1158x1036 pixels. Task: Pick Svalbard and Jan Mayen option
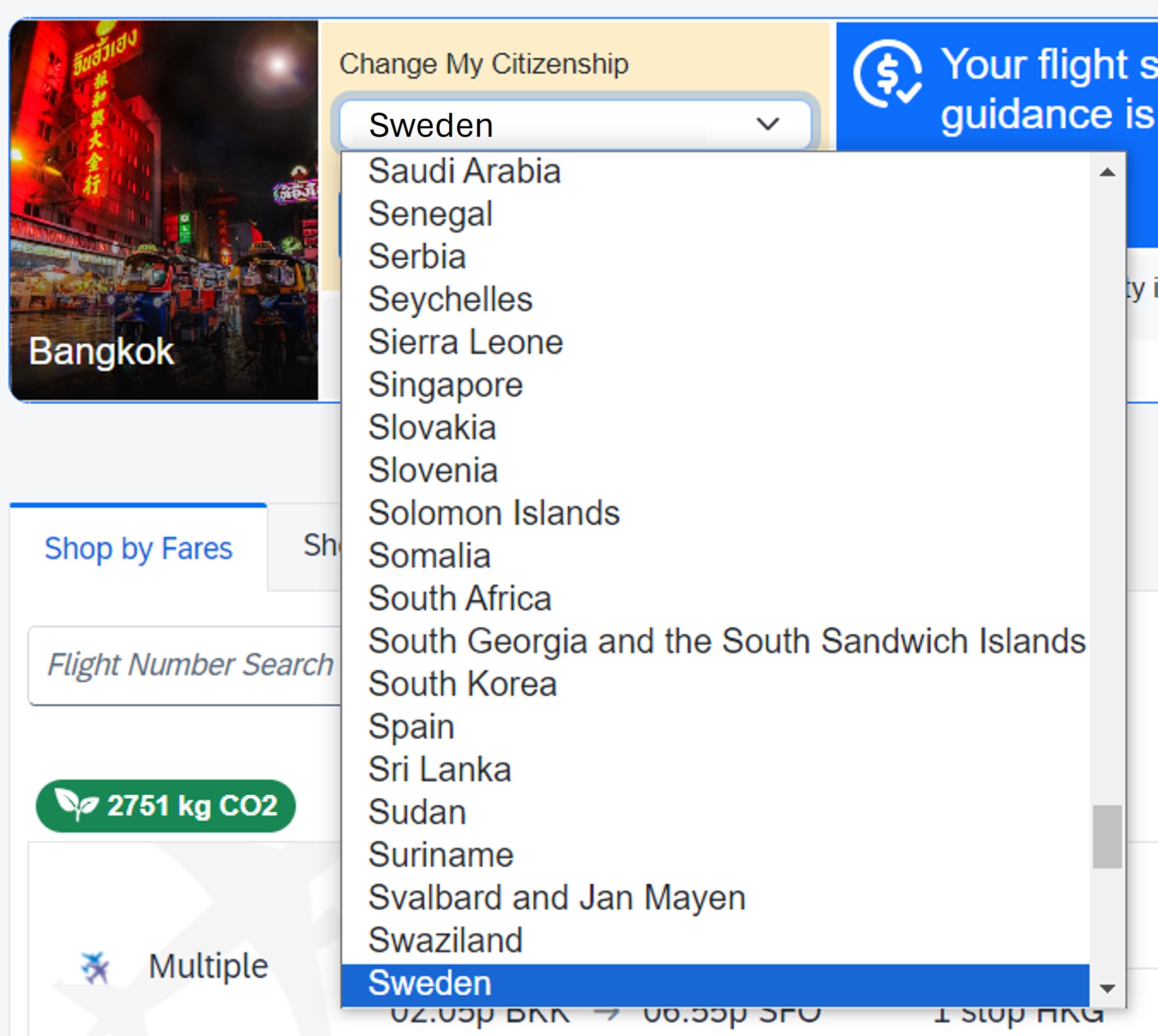coord(556,898)
